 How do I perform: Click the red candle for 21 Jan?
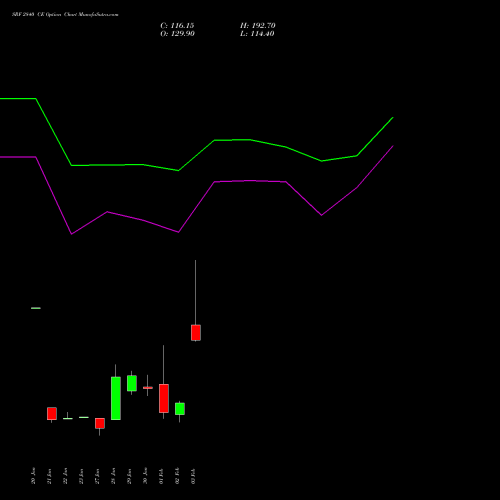[52, 413]
